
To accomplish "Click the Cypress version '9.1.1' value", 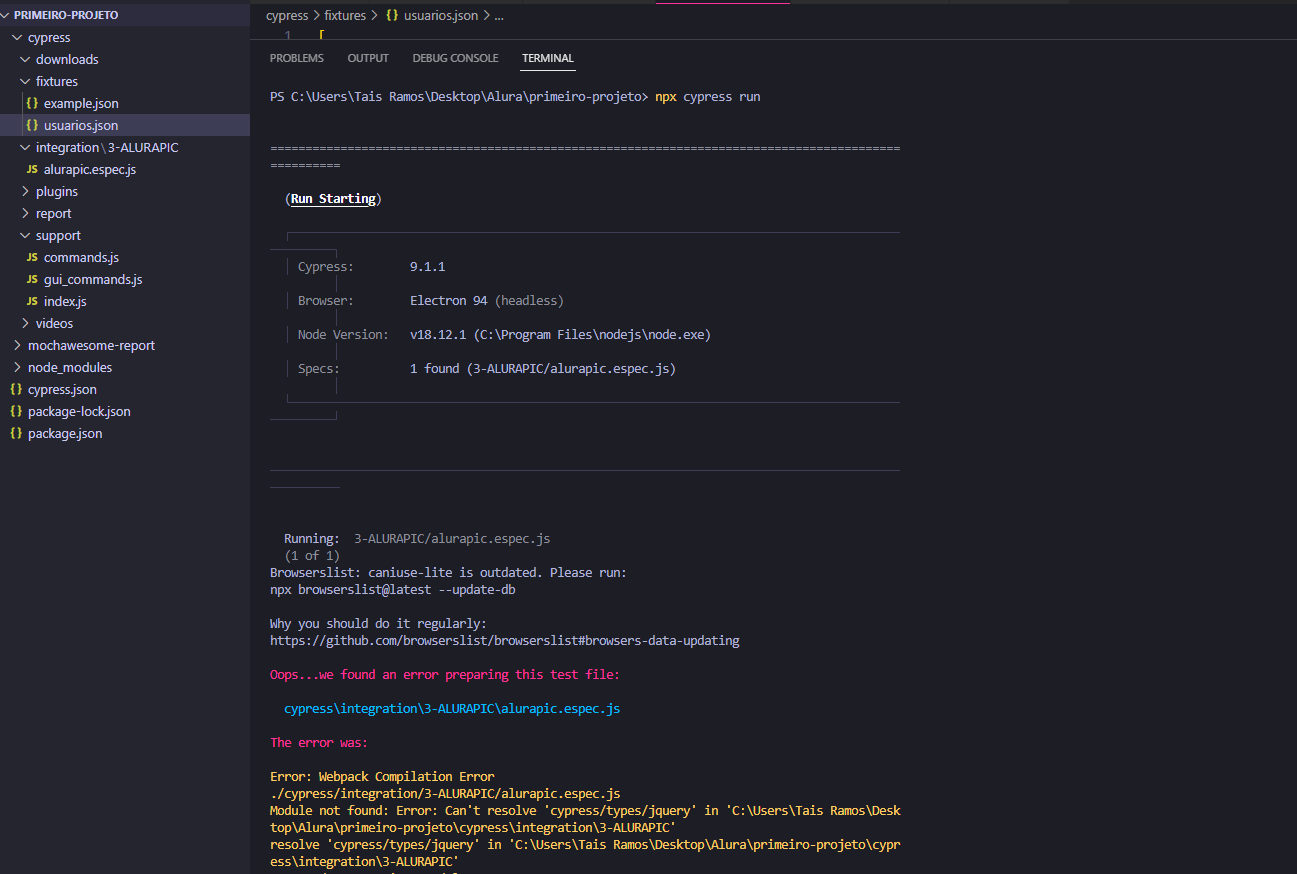I will pos(427,267).
